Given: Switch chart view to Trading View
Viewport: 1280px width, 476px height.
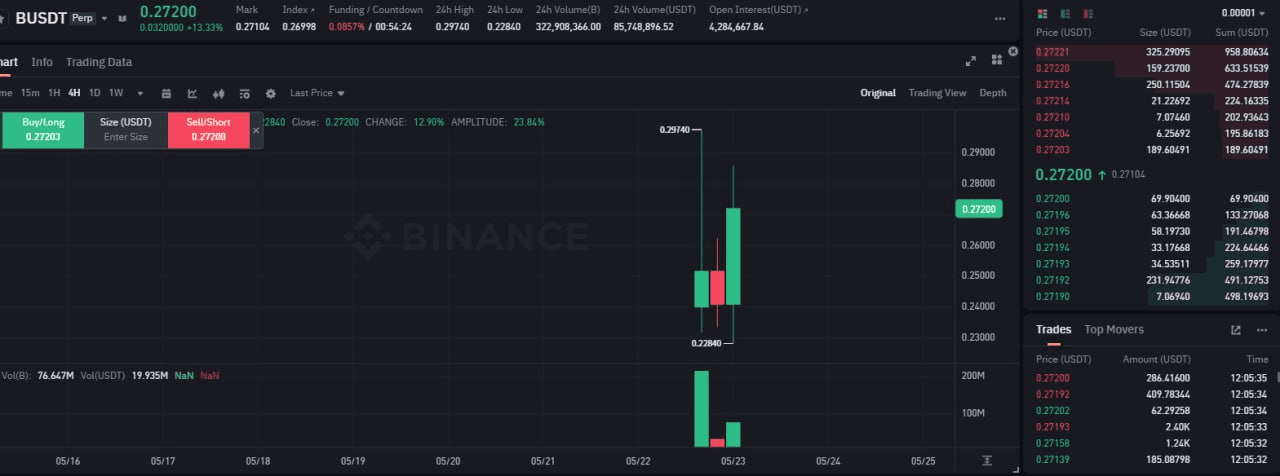Looking at the screenshot, I should [x=937, y=93].
